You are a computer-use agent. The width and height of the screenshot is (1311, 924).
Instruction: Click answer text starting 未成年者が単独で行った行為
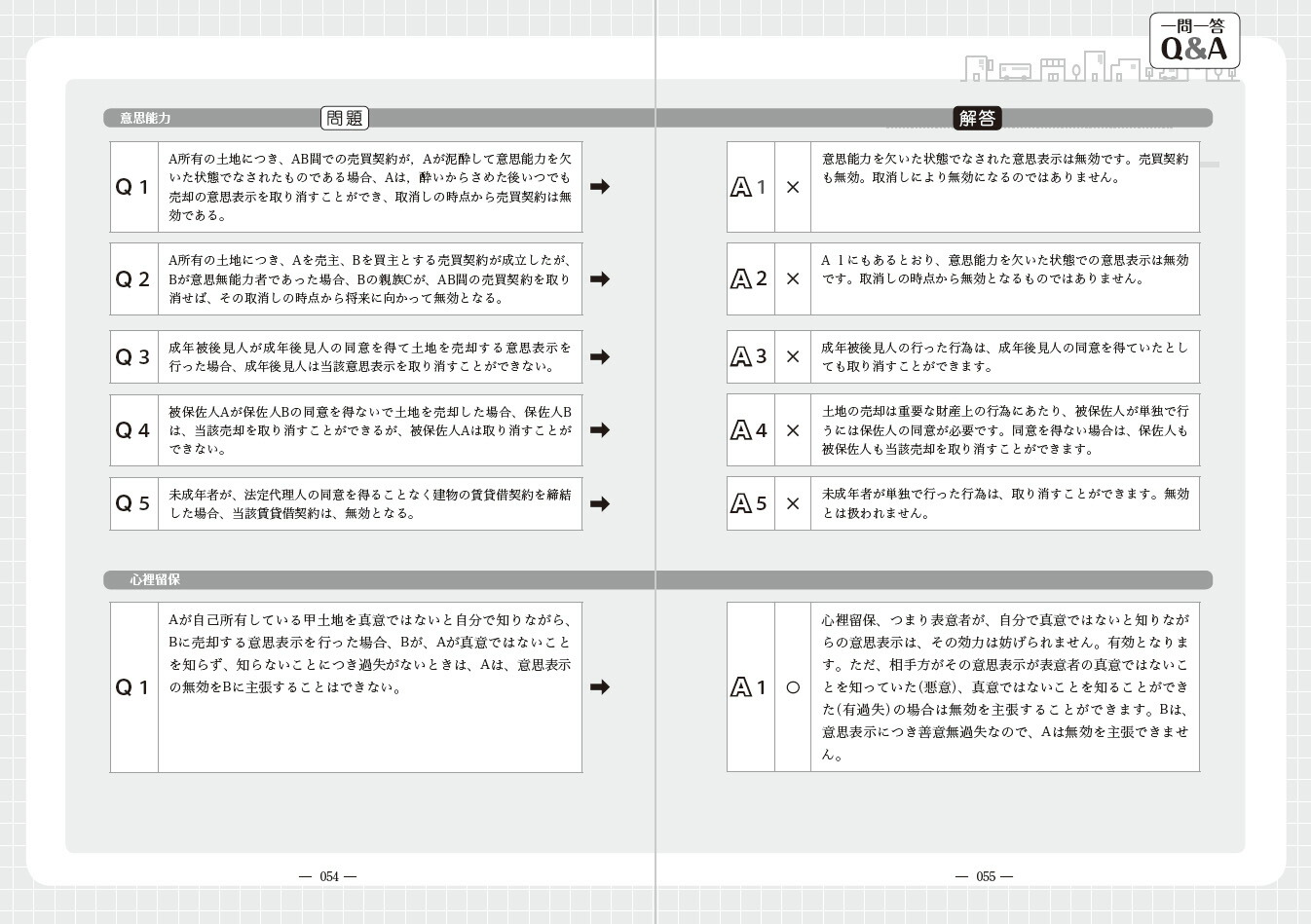1005,503
